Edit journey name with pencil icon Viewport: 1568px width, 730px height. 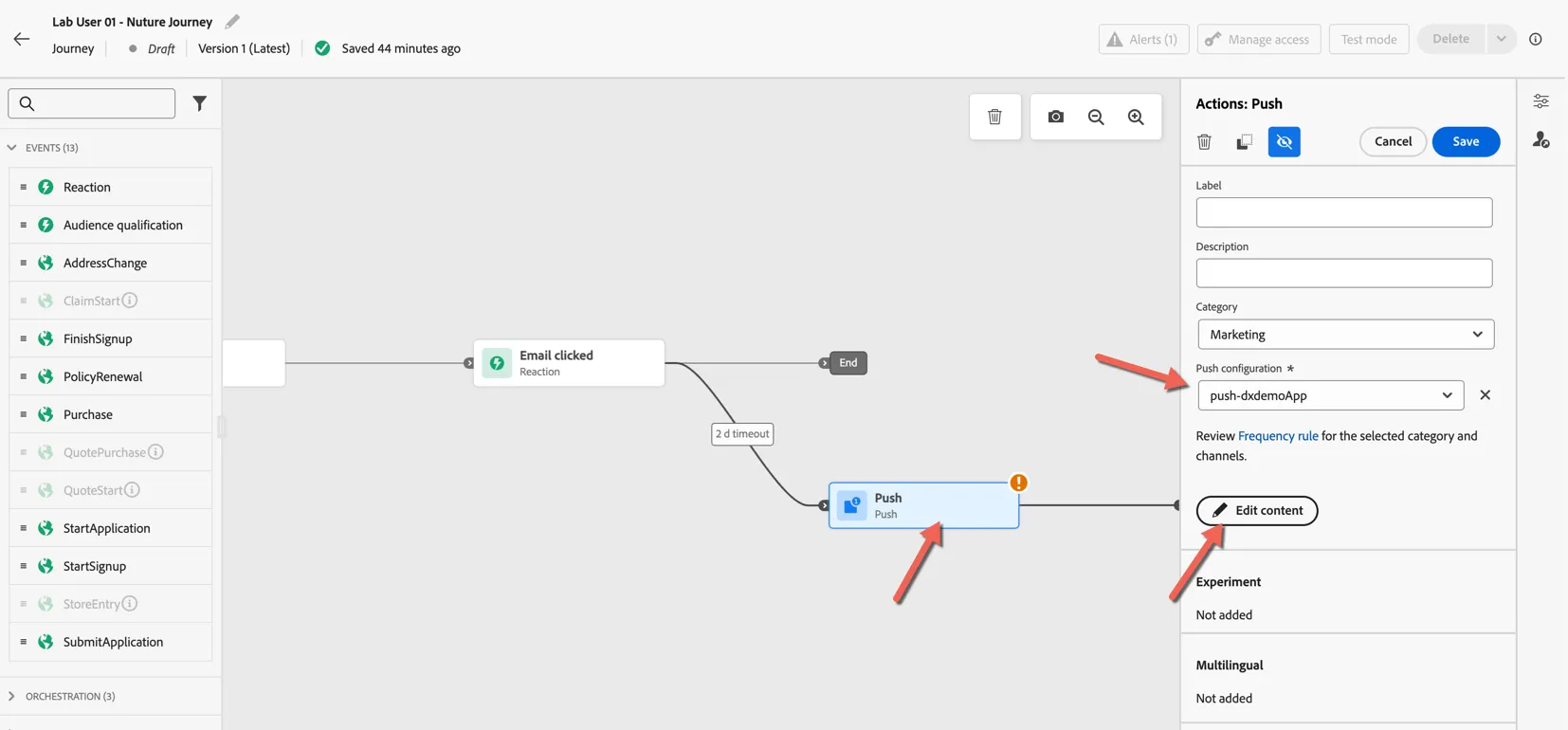[232, 21]
